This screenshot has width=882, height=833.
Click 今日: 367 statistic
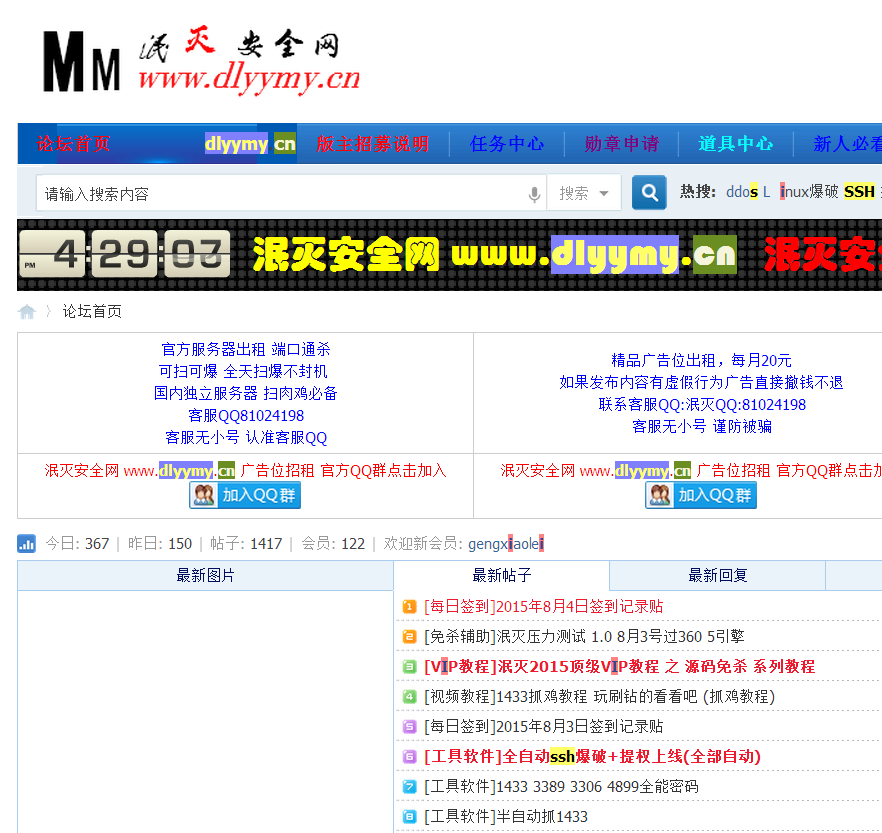(x=77, y=543)
